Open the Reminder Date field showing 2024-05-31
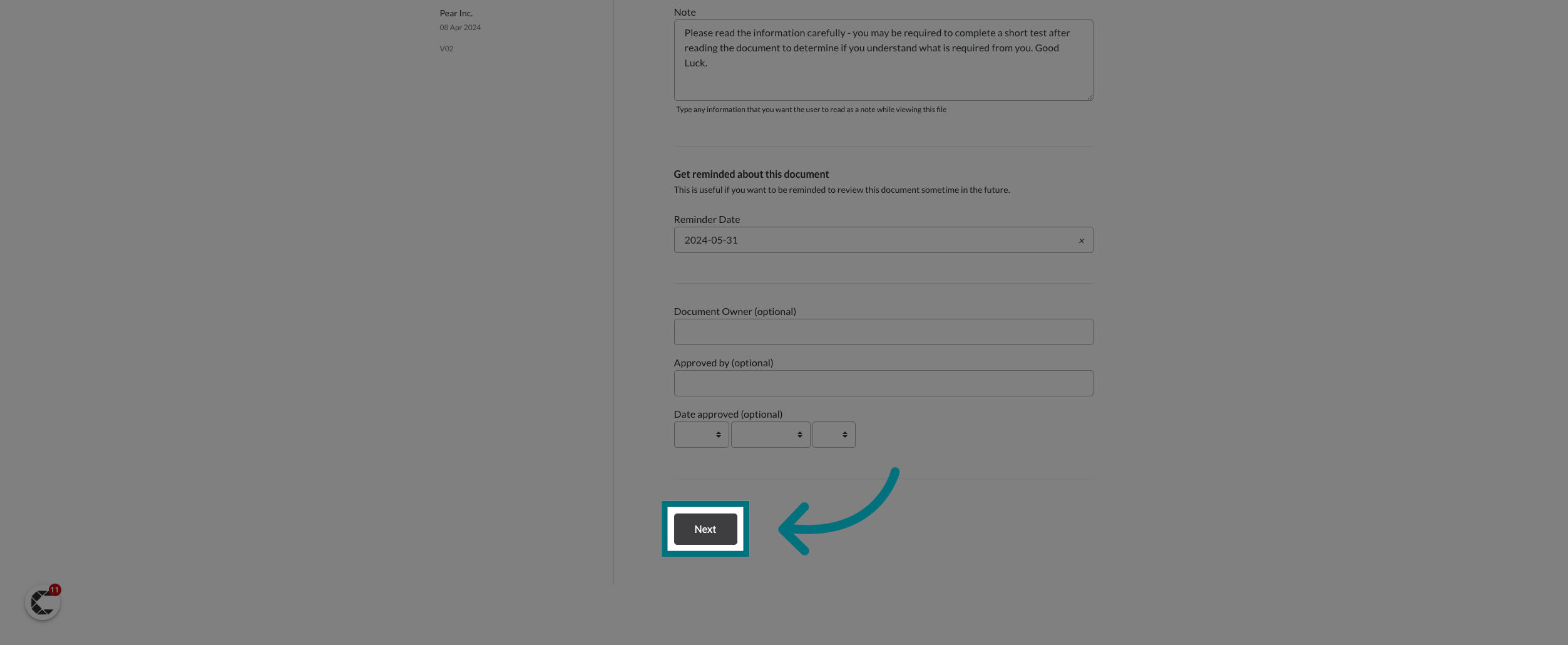 (883, 240)
